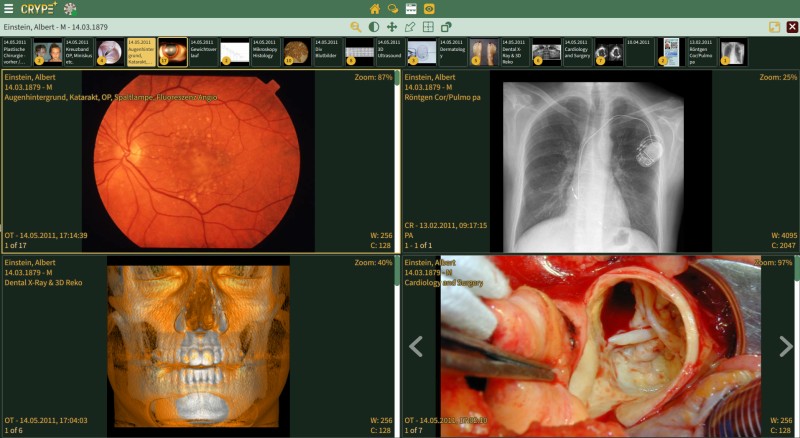This screenshot has height=438, width=800.
Task: Open the grid layout selector
Action: [428, 26]
